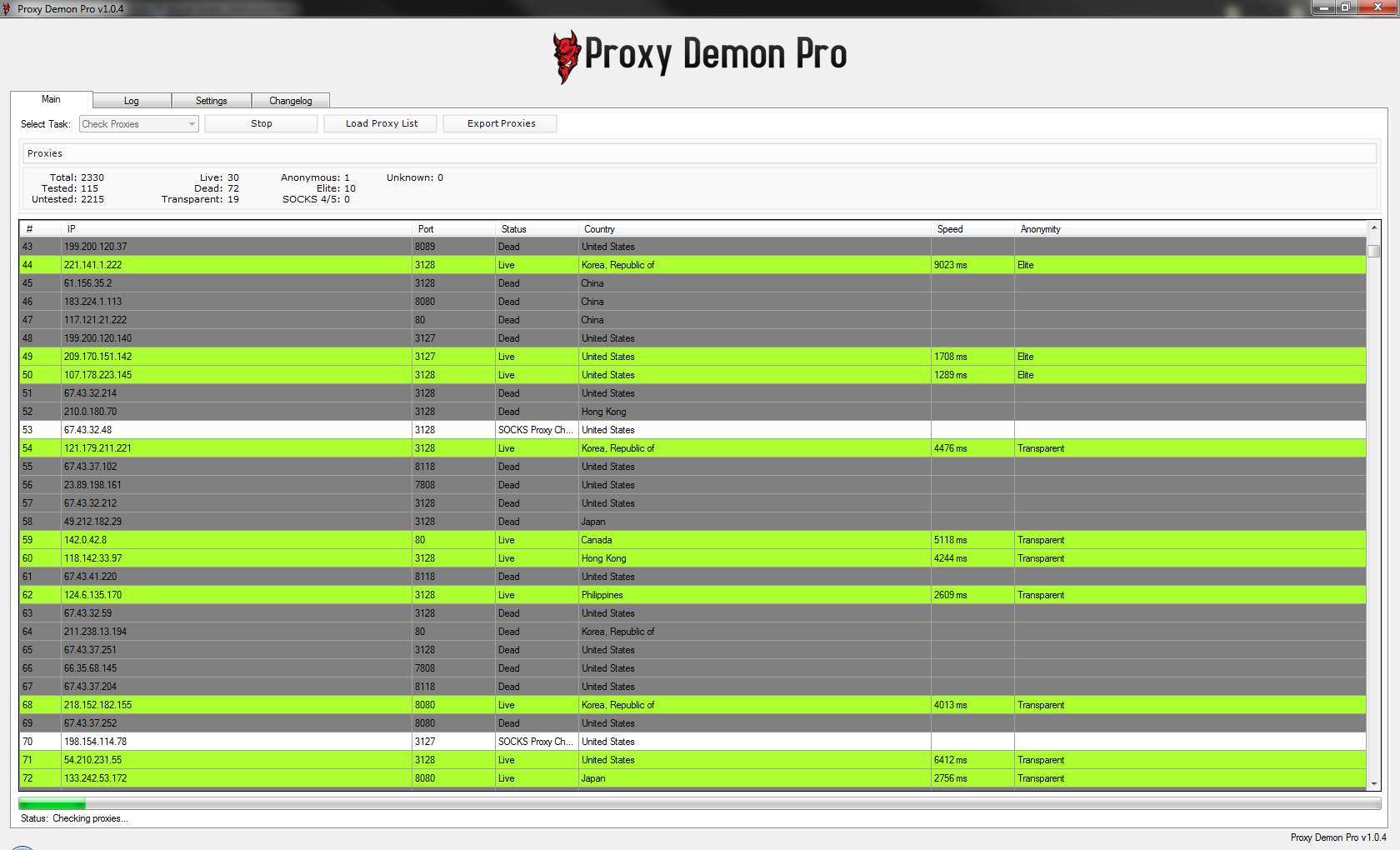Select row with IP 67.43.32.214
Screen dimensions: 1400x850
[692, 393]
